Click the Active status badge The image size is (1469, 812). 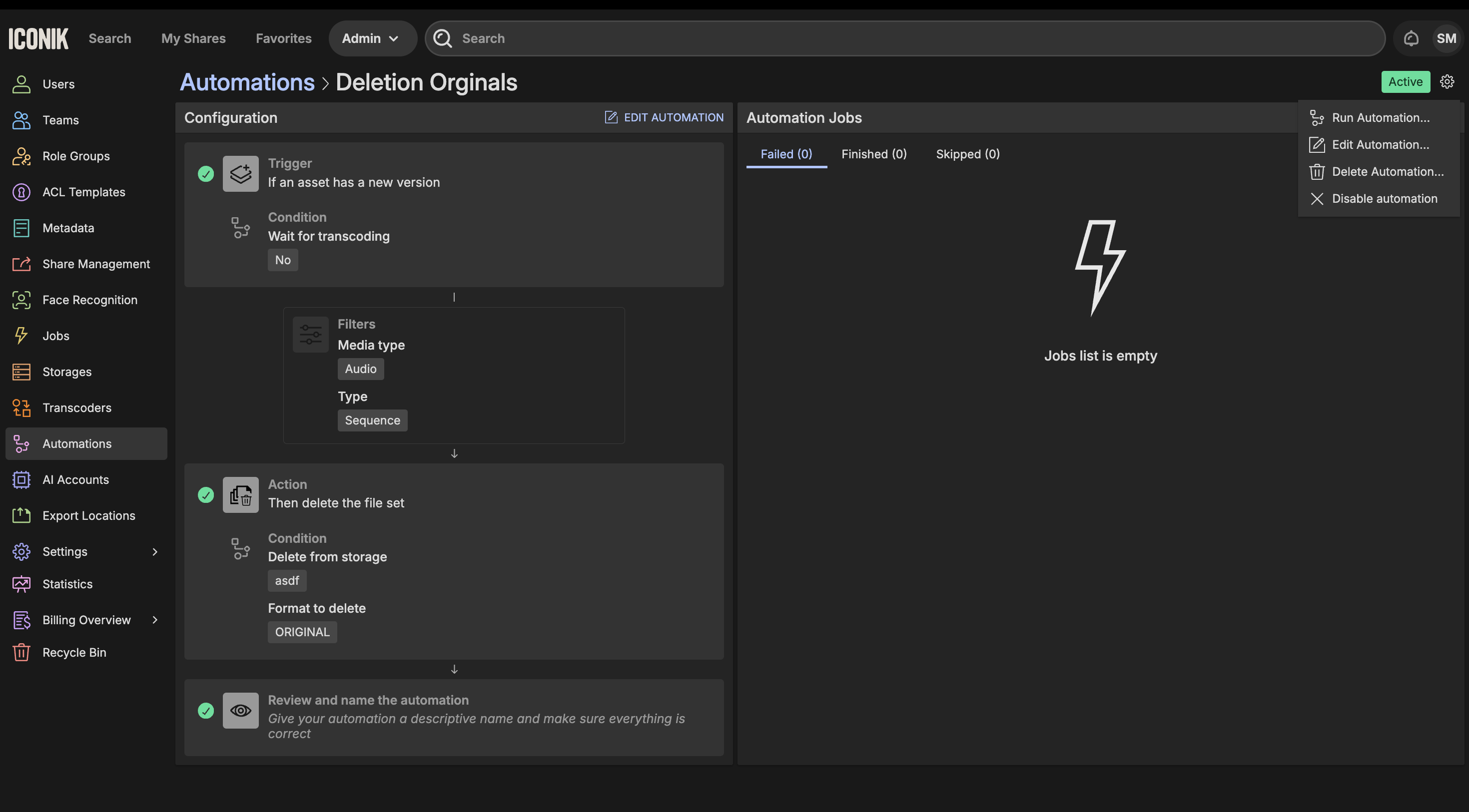click(x=1405, y=81)
